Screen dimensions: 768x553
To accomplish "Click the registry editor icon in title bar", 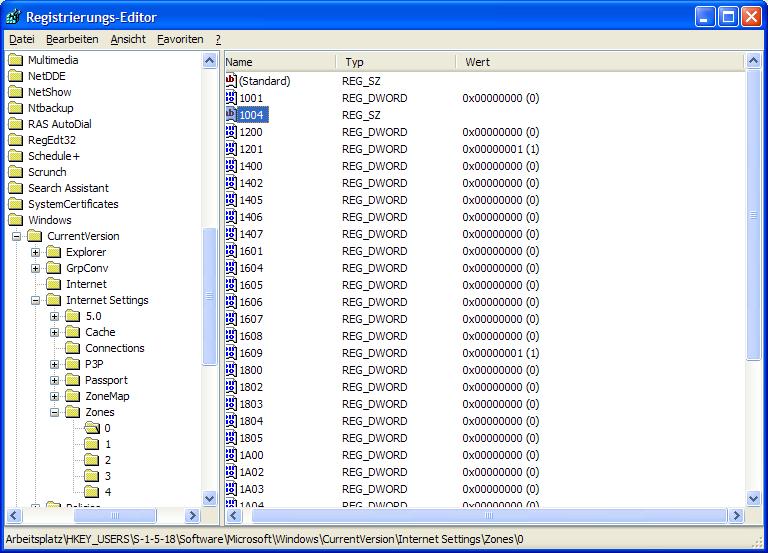I will click(14, 16).
